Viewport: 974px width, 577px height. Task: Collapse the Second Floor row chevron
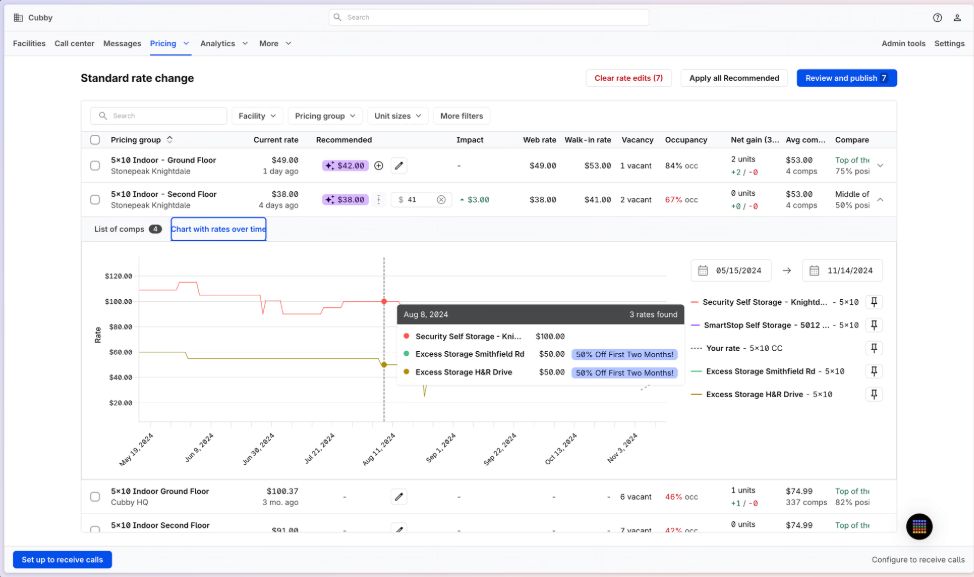pyautogui.click(x=880, y=200)
